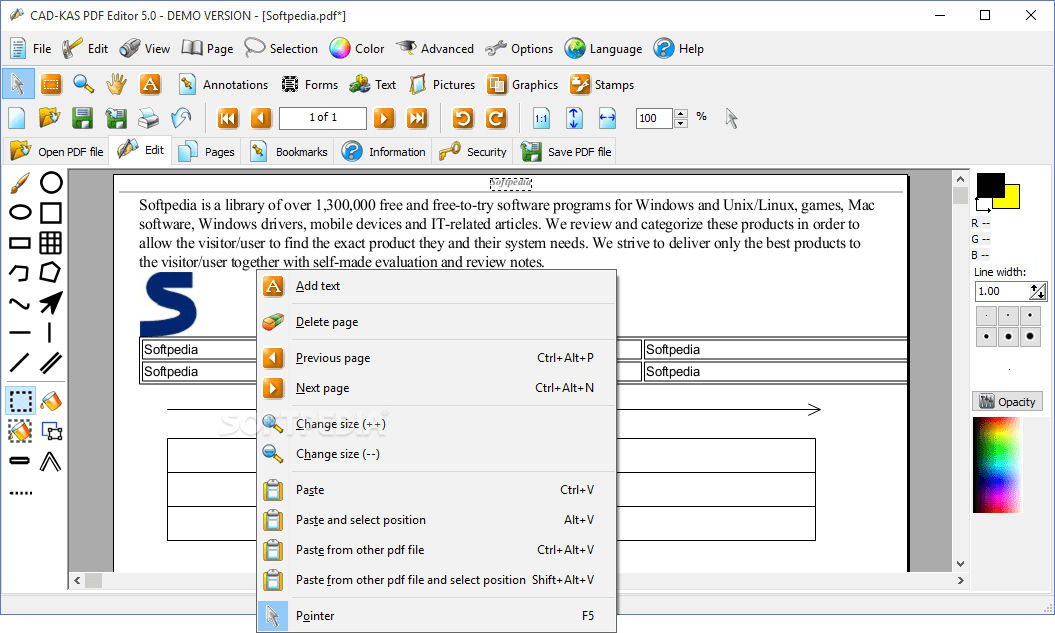Select the curve line tool
1055x633 pixels.
point(20,304)
